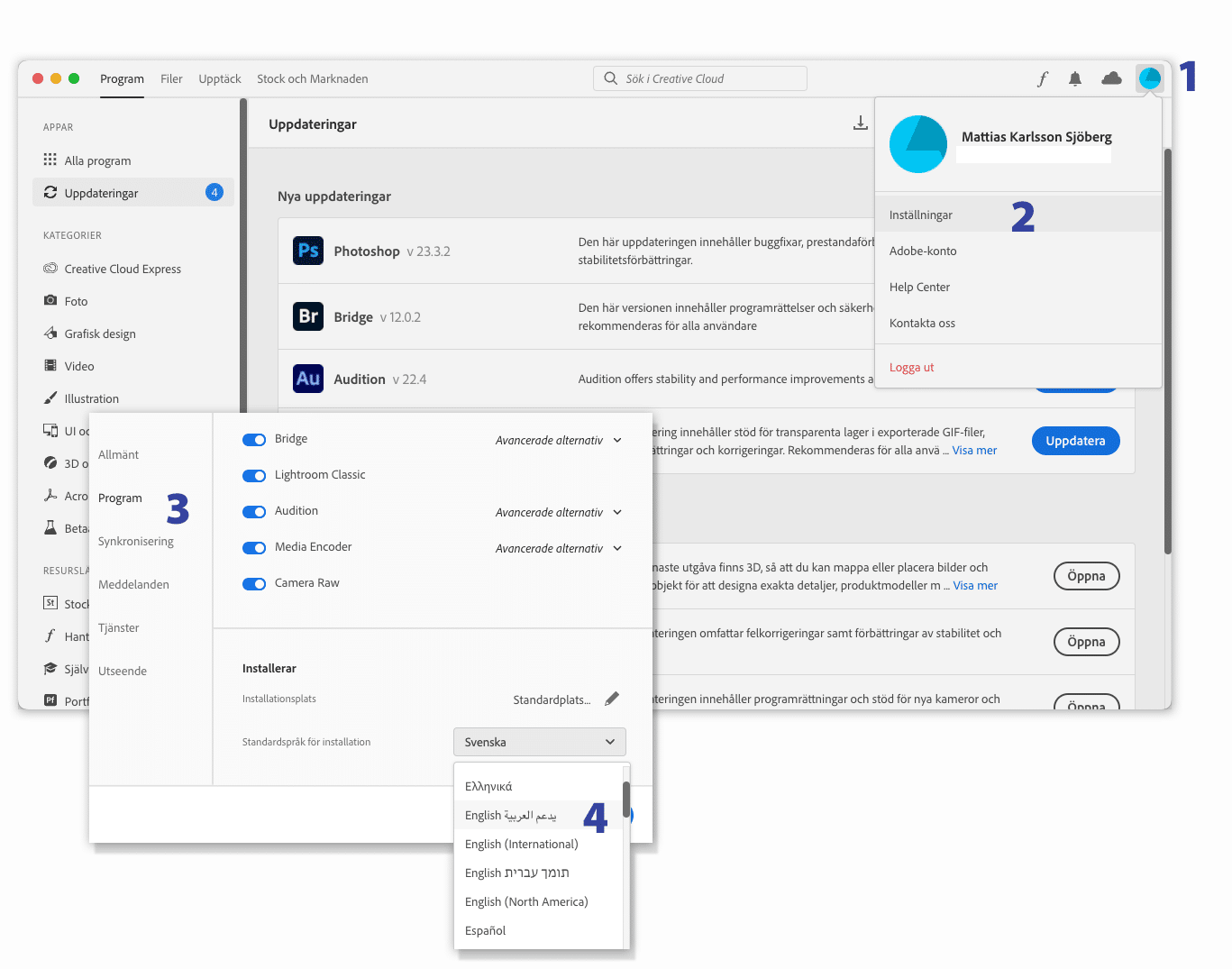Switch to the Program tab
Viewport: 1232px width, 969px height.
[x=122, y=78]
